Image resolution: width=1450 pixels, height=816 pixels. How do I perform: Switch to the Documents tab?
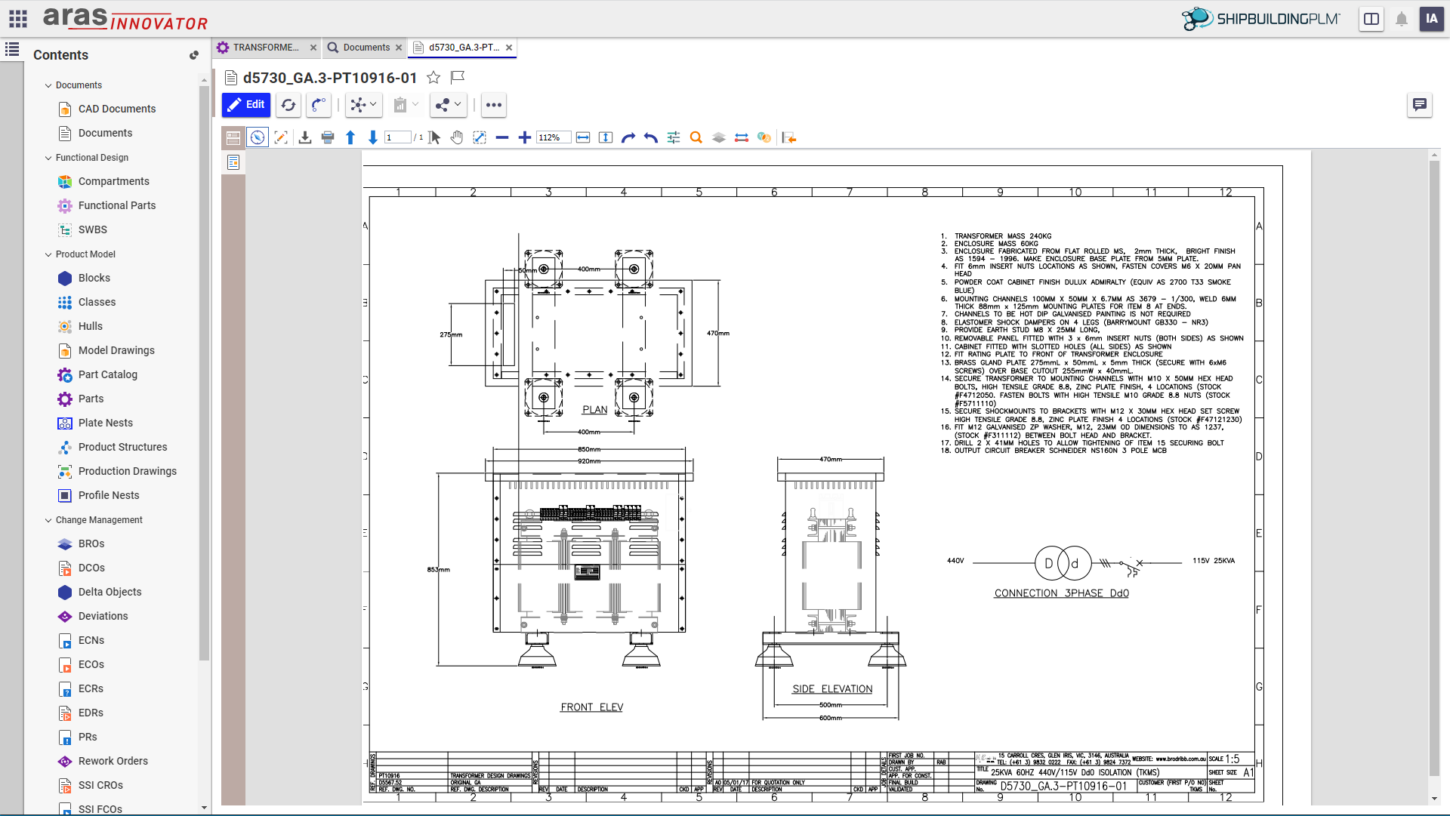coord(364,47)
